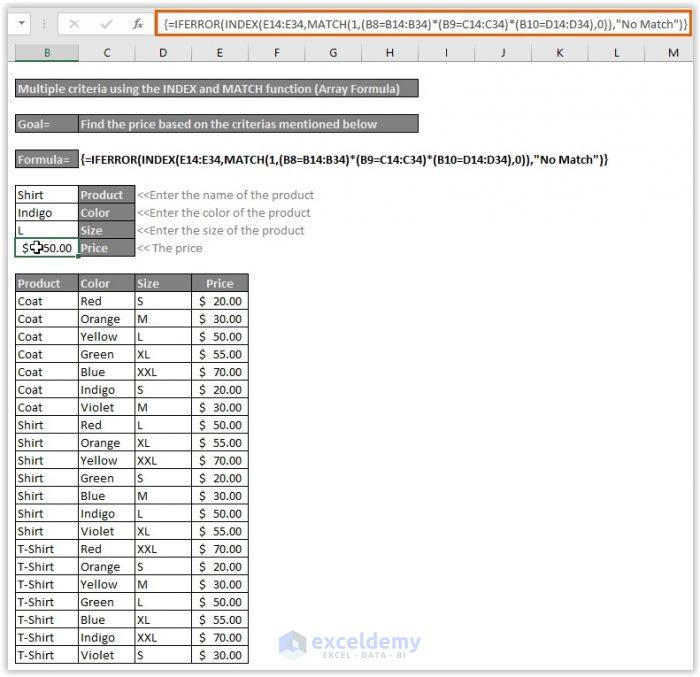Open the Insert Function fx icon

tap(138, 24)
